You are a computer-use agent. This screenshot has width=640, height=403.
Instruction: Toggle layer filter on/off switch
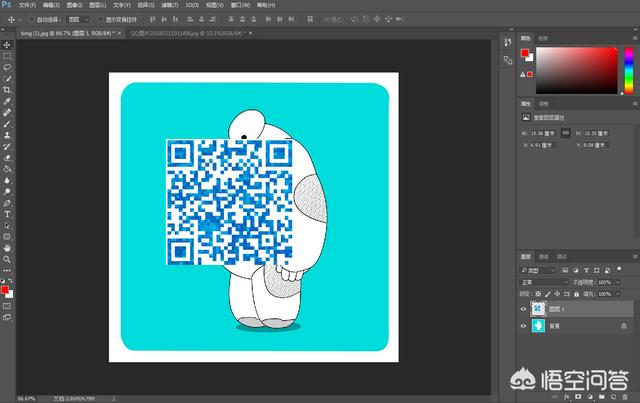tap(619, 269)
